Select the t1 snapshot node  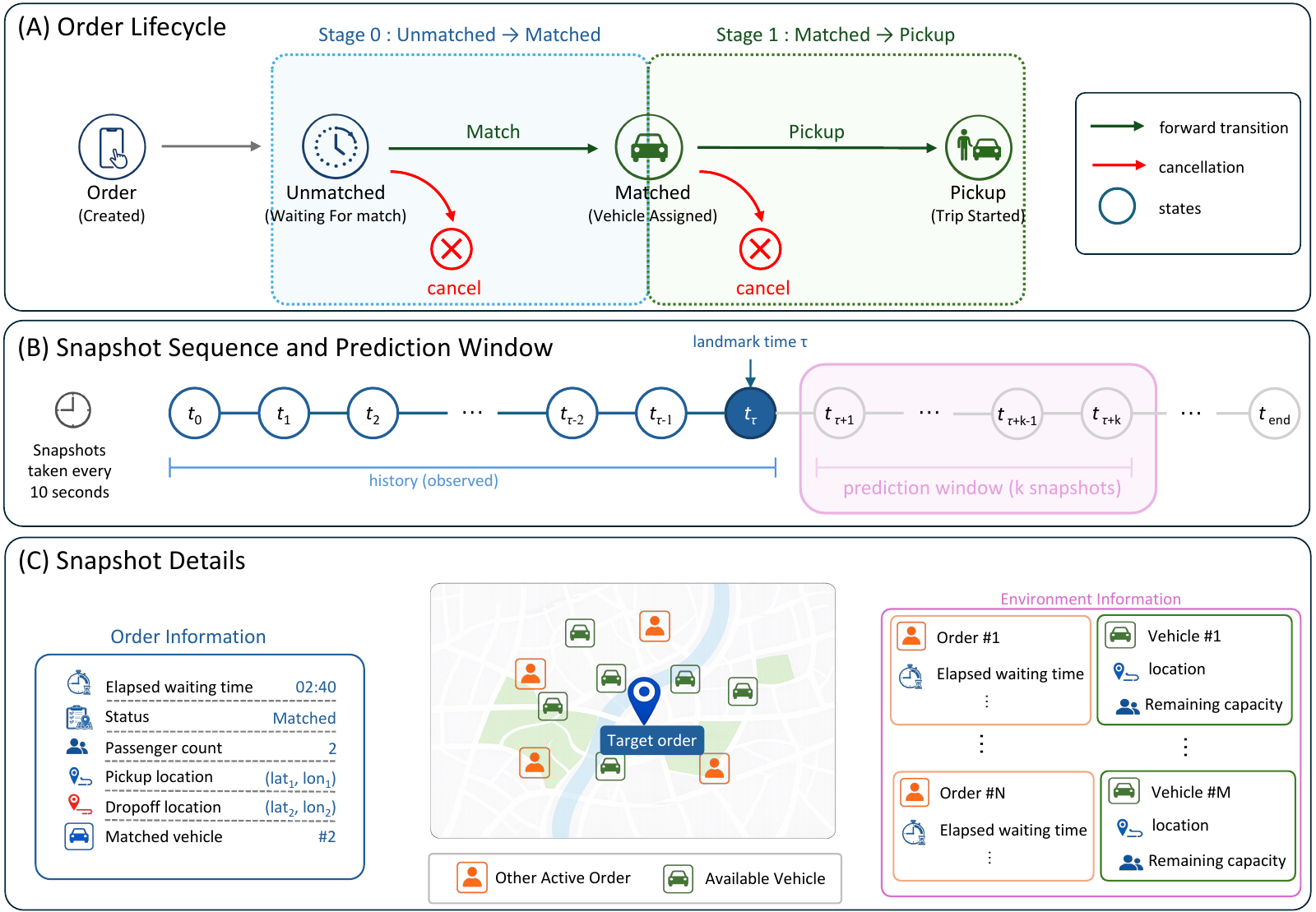[284, 414]
